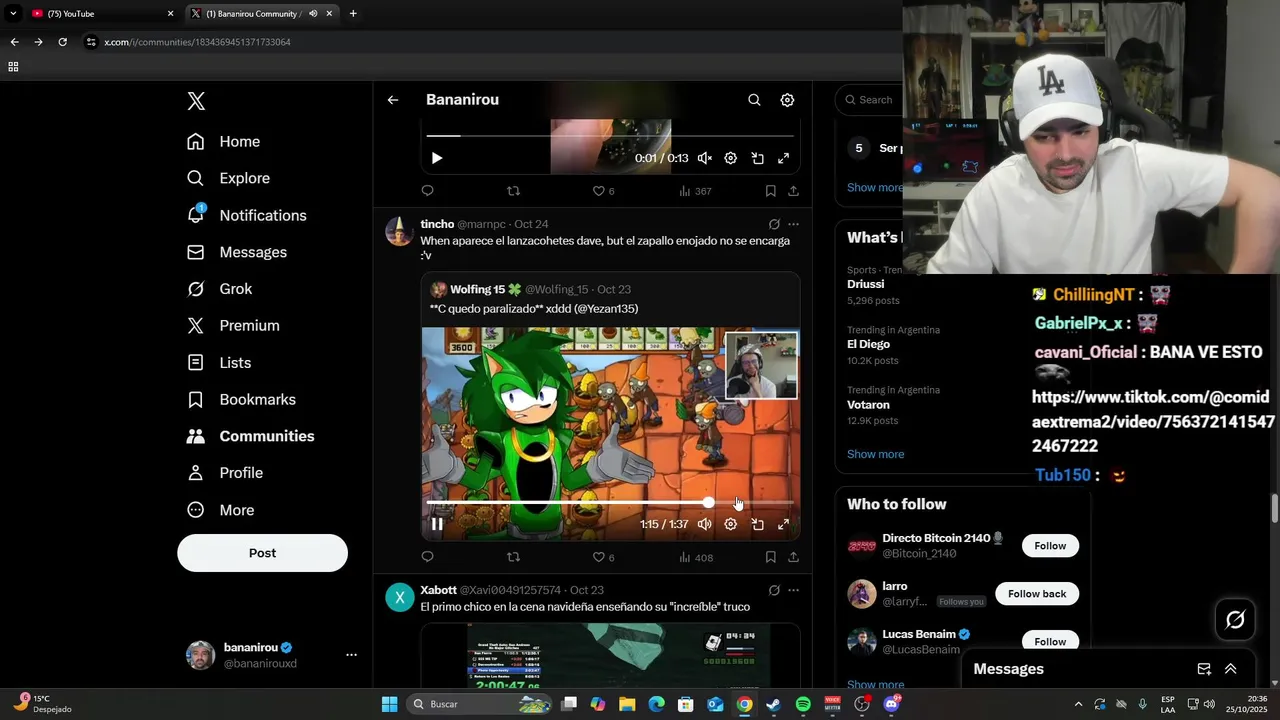Open the X logo home link

(196, 101)
